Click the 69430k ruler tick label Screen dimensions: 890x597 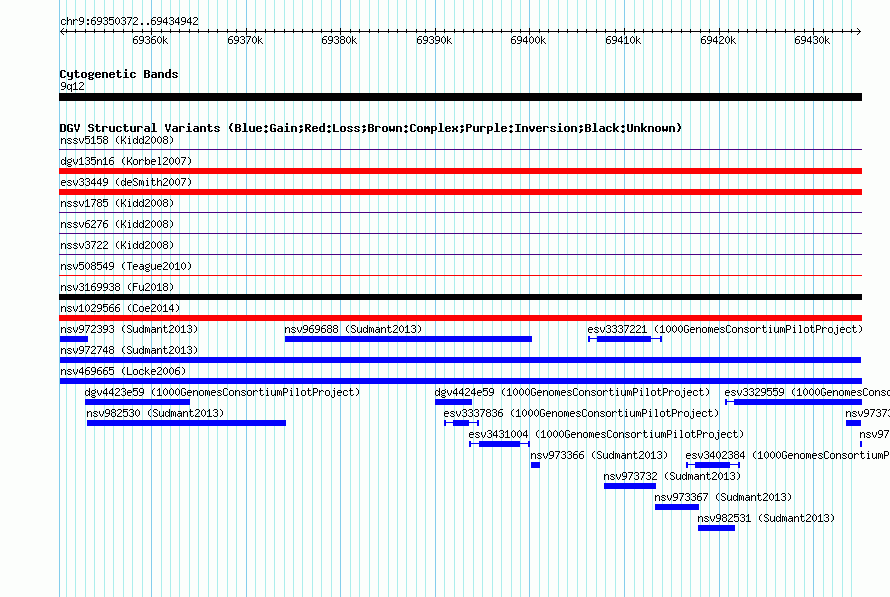click(x=812, y=40)
